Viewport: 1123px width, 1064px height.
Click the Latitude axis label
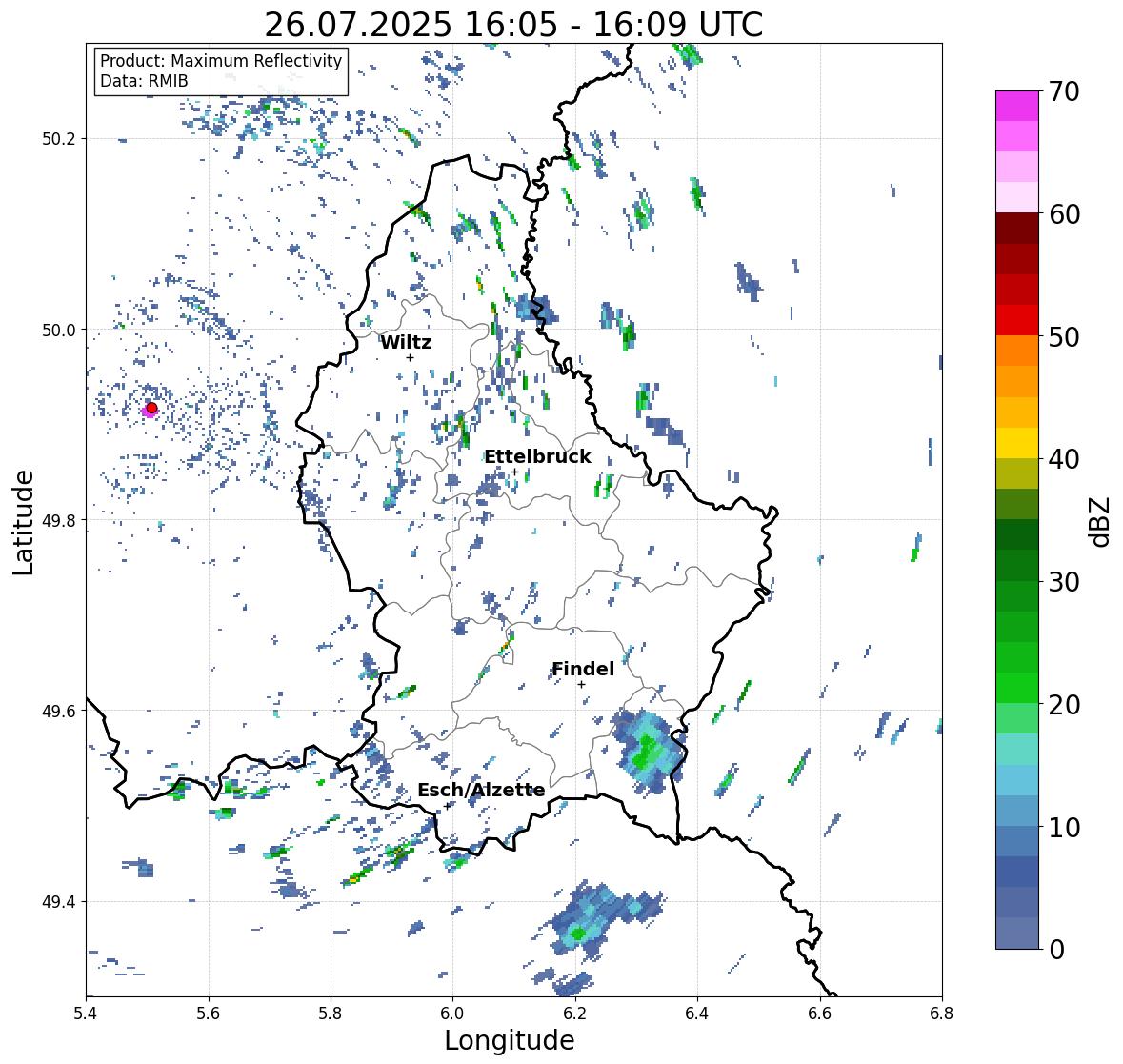click(23, 522)
